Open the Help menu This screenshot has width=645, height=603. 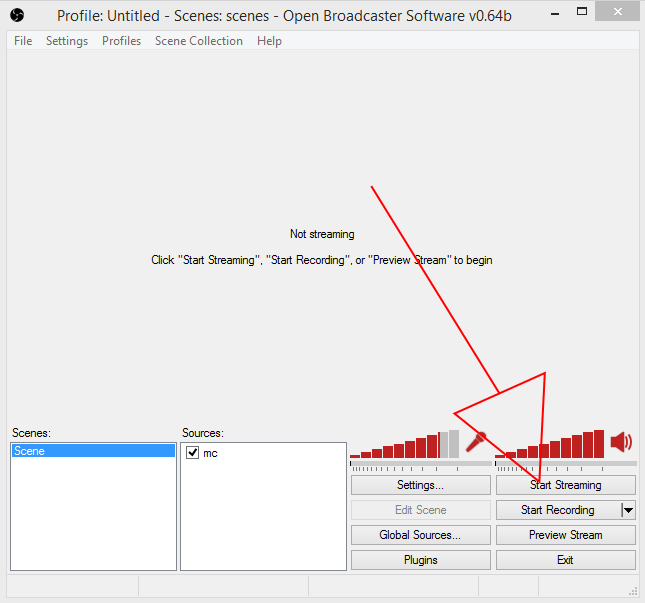[x=269, y=41]
